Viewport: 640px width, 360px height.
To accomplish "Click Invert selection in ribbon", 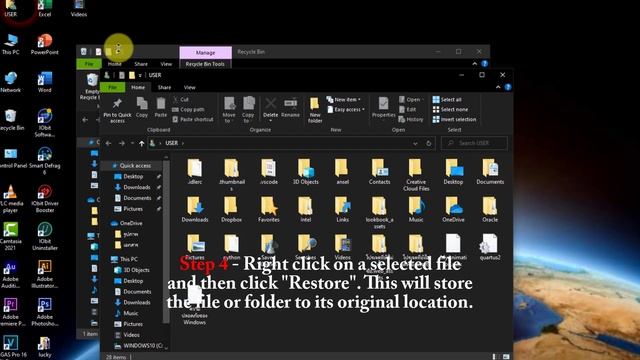I will click(454, 119).
